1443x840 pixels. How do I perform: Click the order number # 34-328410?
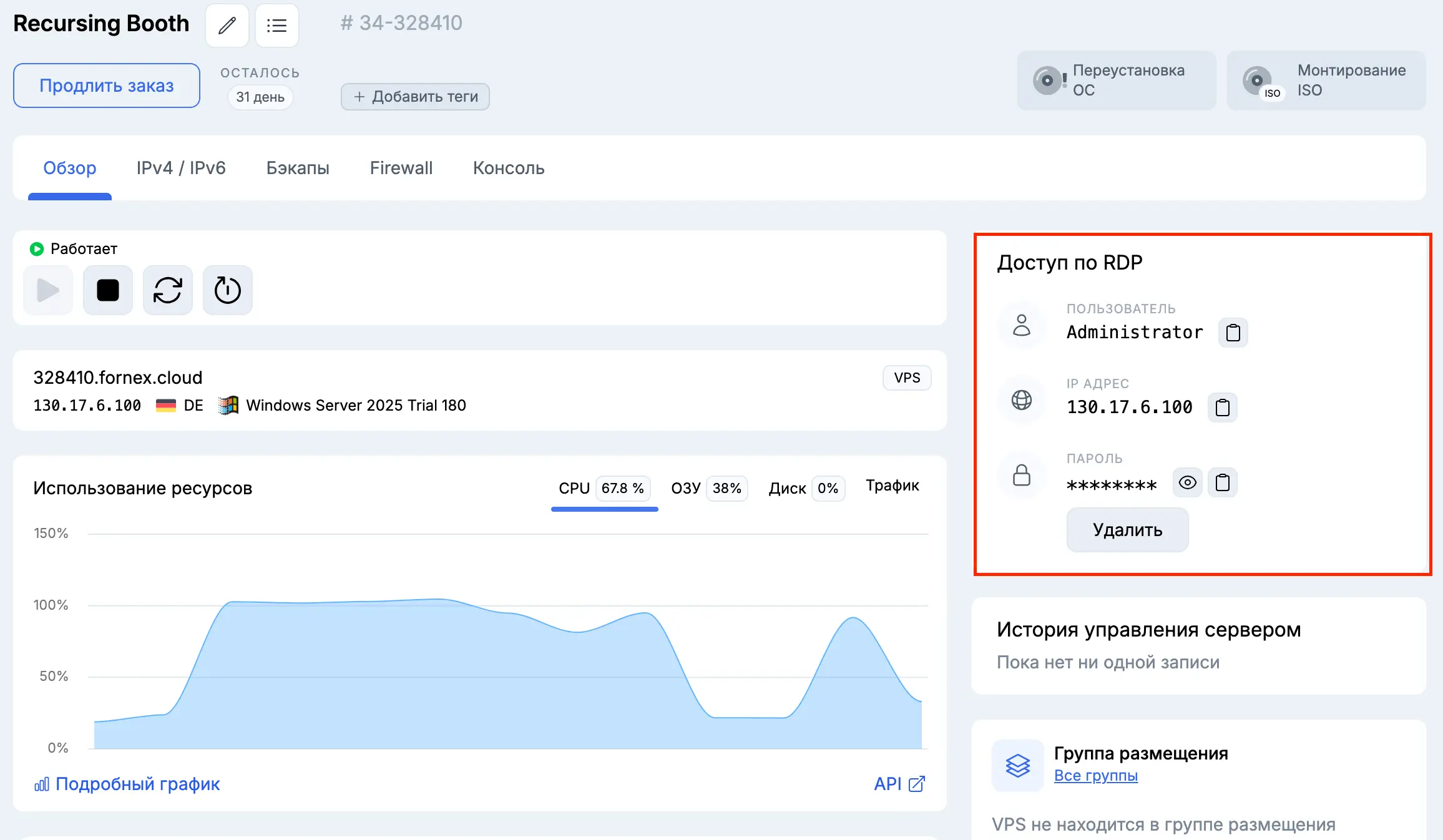pos(401,23)
